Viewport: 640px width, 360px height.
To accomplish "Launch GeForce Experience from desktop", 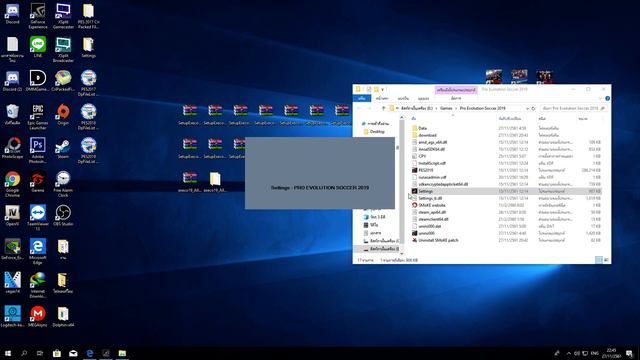I will [x=38, y=16].
